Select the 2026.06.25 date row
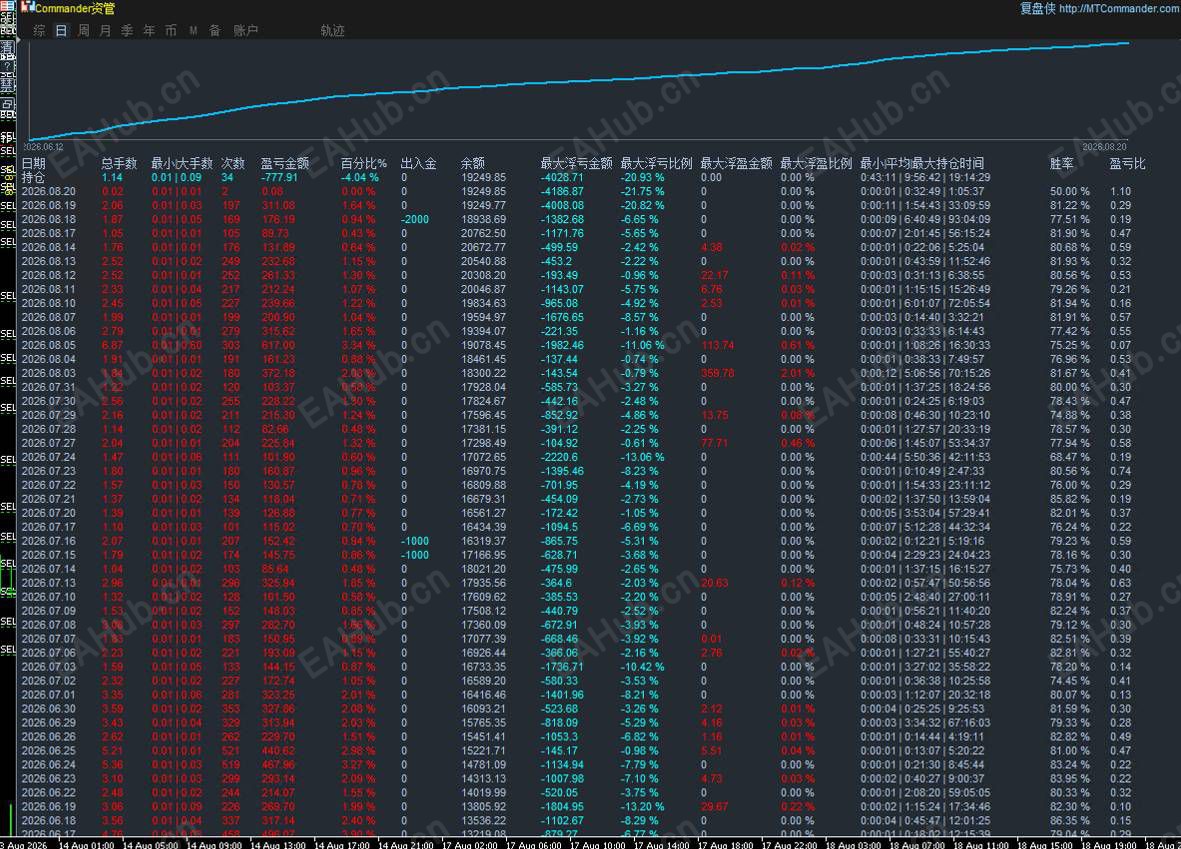The height and width of the screenshot is (849, 1181). (49, 750)
